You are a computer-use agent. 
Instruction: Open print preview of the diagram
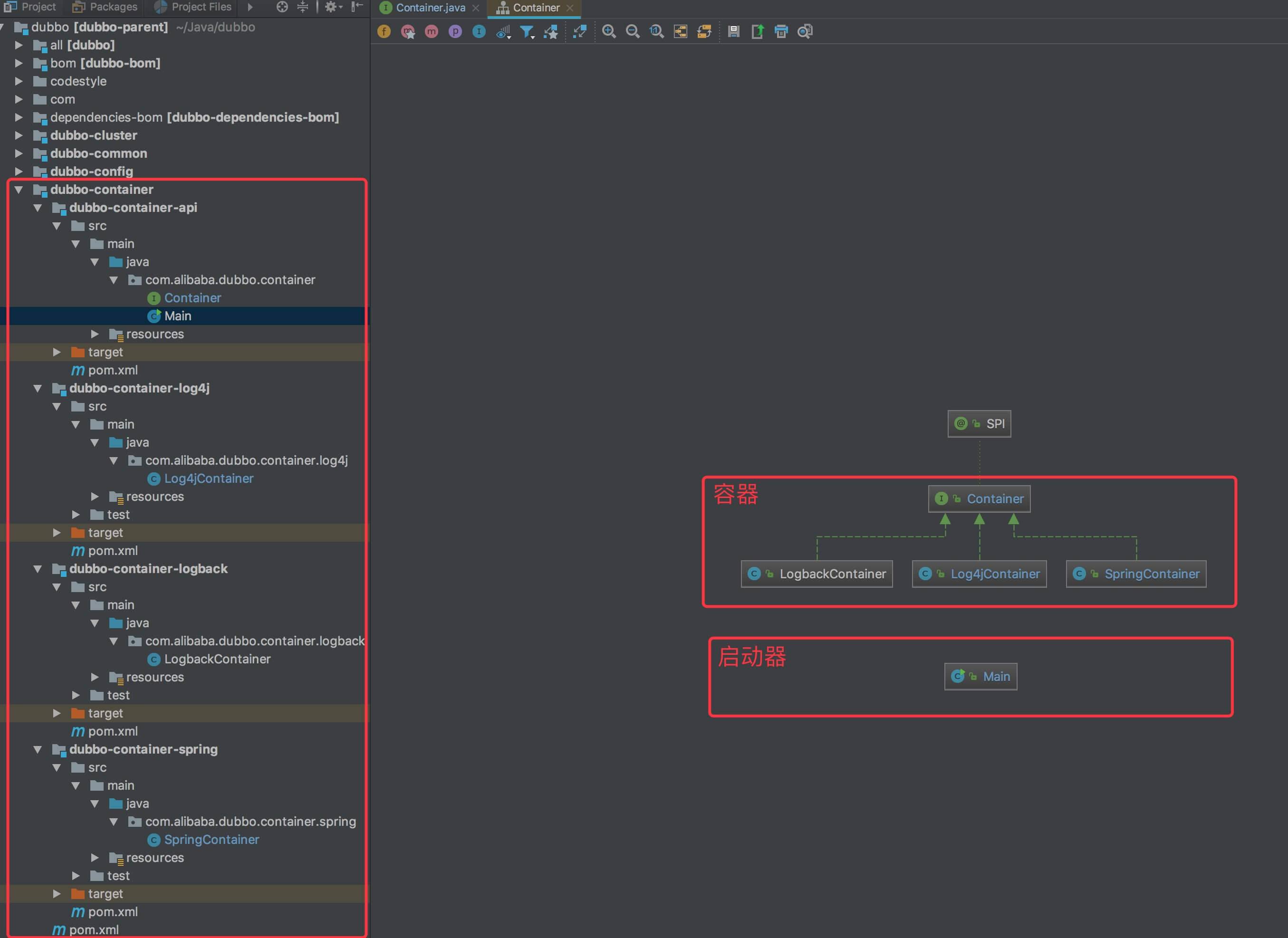(x=805, y=31)
